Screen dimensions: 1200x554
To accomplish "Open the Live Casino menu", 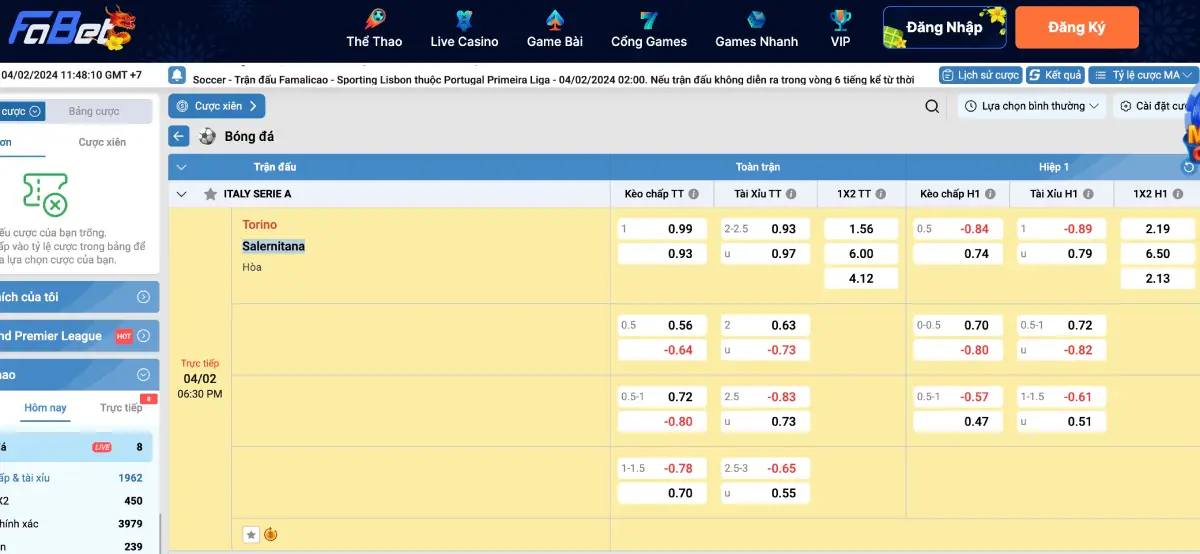I will [464, 29].
